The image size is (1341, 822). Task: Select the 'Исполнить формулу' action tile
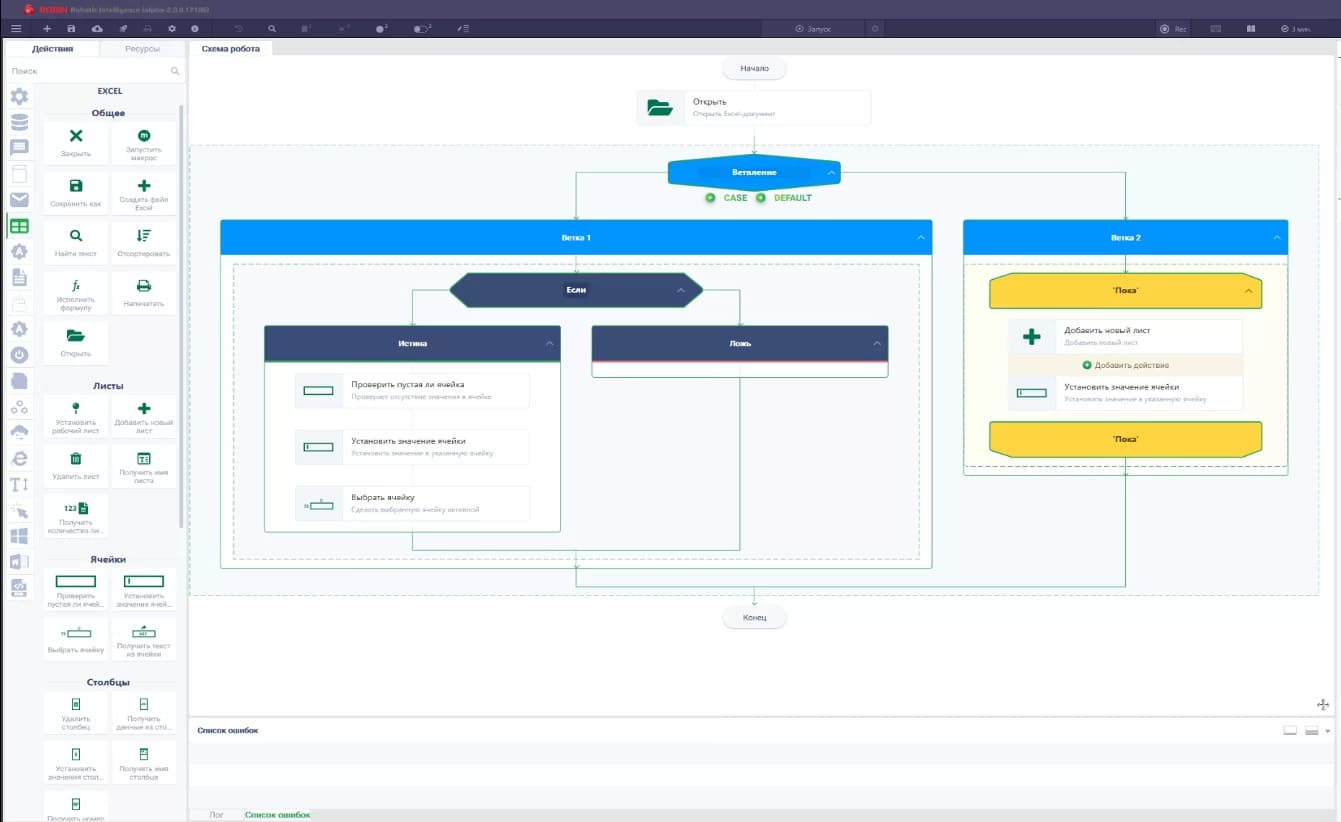[x=76, y=293]
